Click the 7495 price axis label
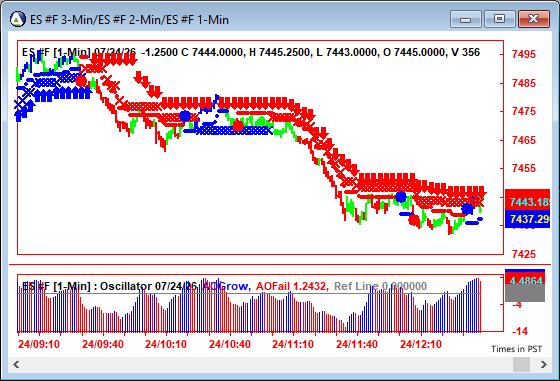Image resolution: width=560 pixels, height=381 pixels. coord(524,54)
